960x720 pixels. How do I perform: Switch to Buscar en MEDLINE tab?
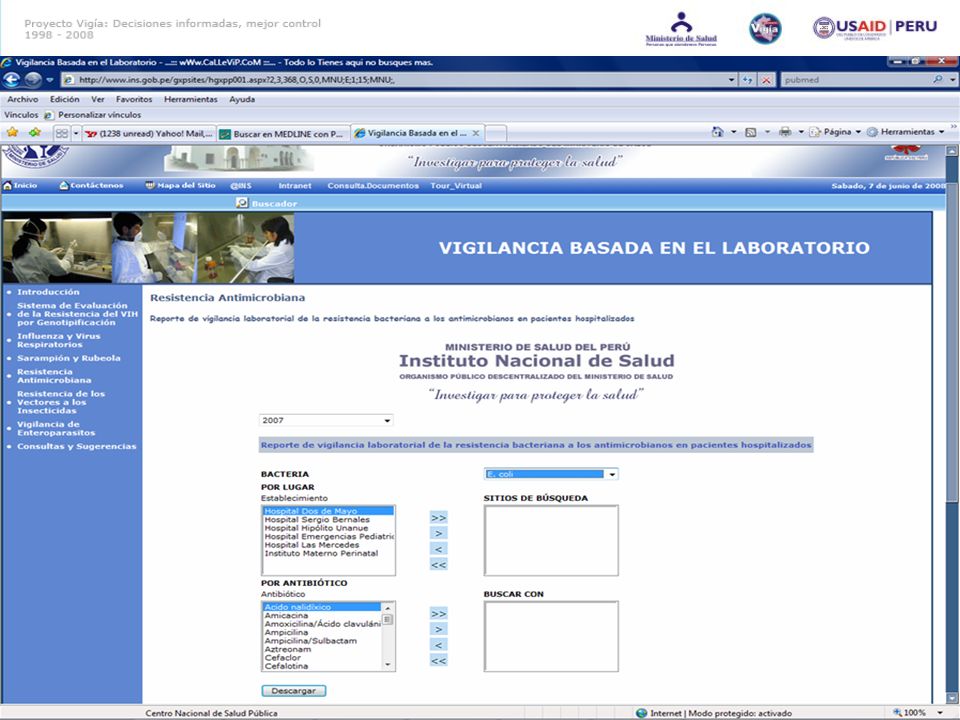pyautogui.click(x=283, y=133)
